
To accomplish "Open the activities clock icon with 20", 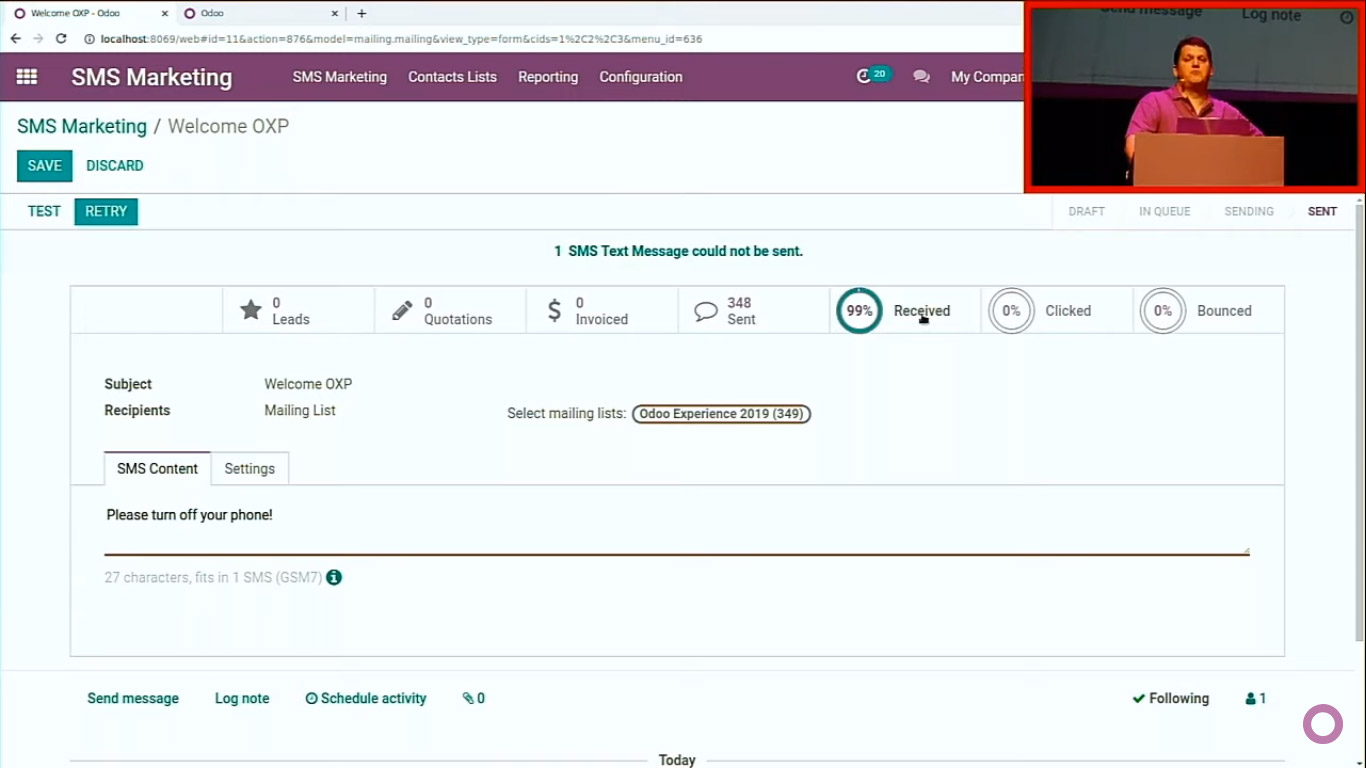I will click(873, 76).
